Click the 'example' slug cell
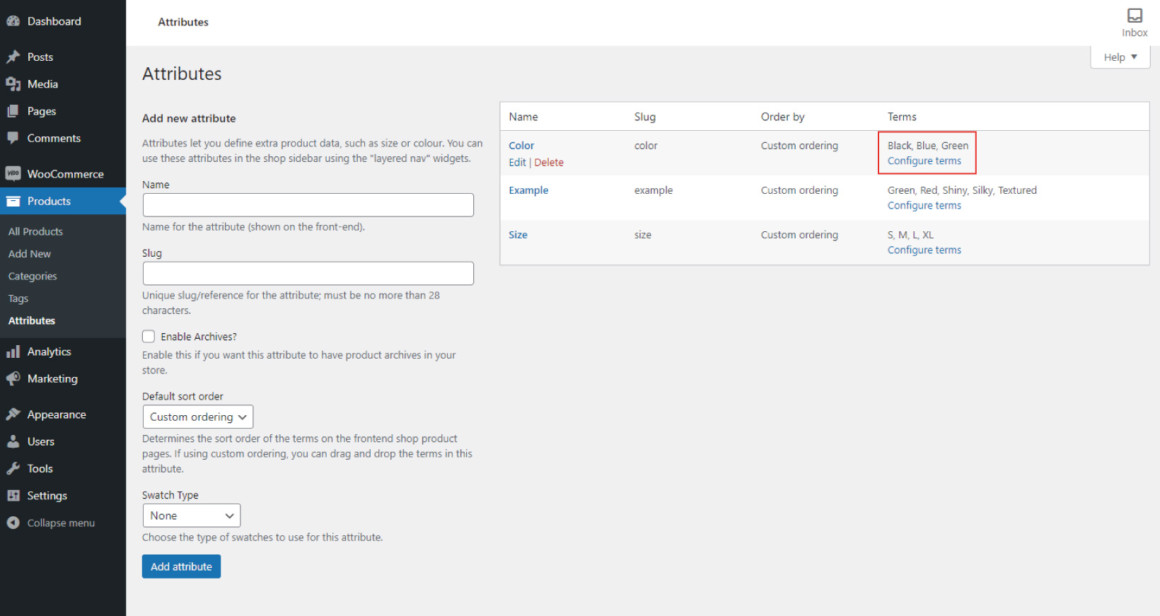 click(x=653, y=190)
